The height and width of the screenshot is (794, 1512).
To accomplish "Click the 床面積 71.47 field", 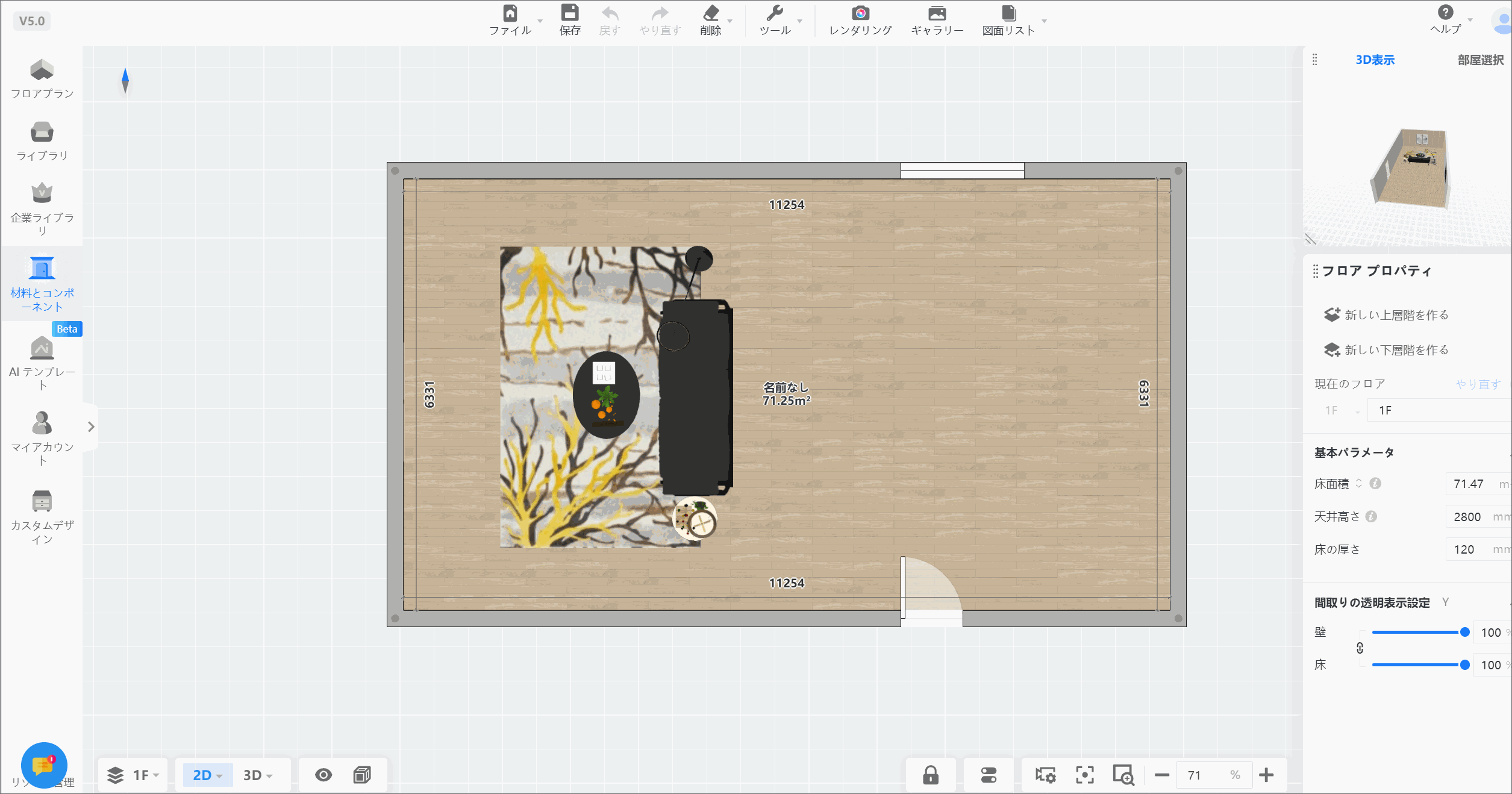I will pyautogui.click(x=1479, y=484).
